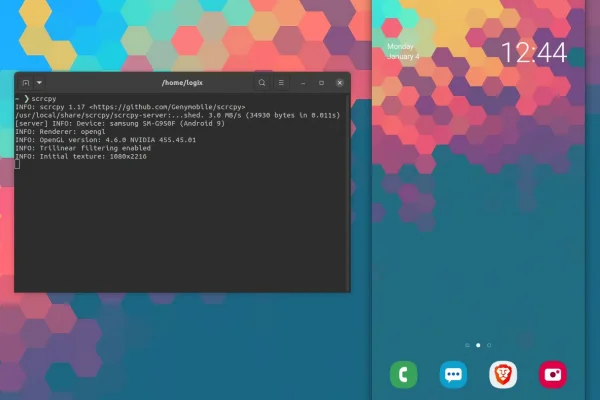
Task: Click the terminal cursor block
Action: pos(17,164)
